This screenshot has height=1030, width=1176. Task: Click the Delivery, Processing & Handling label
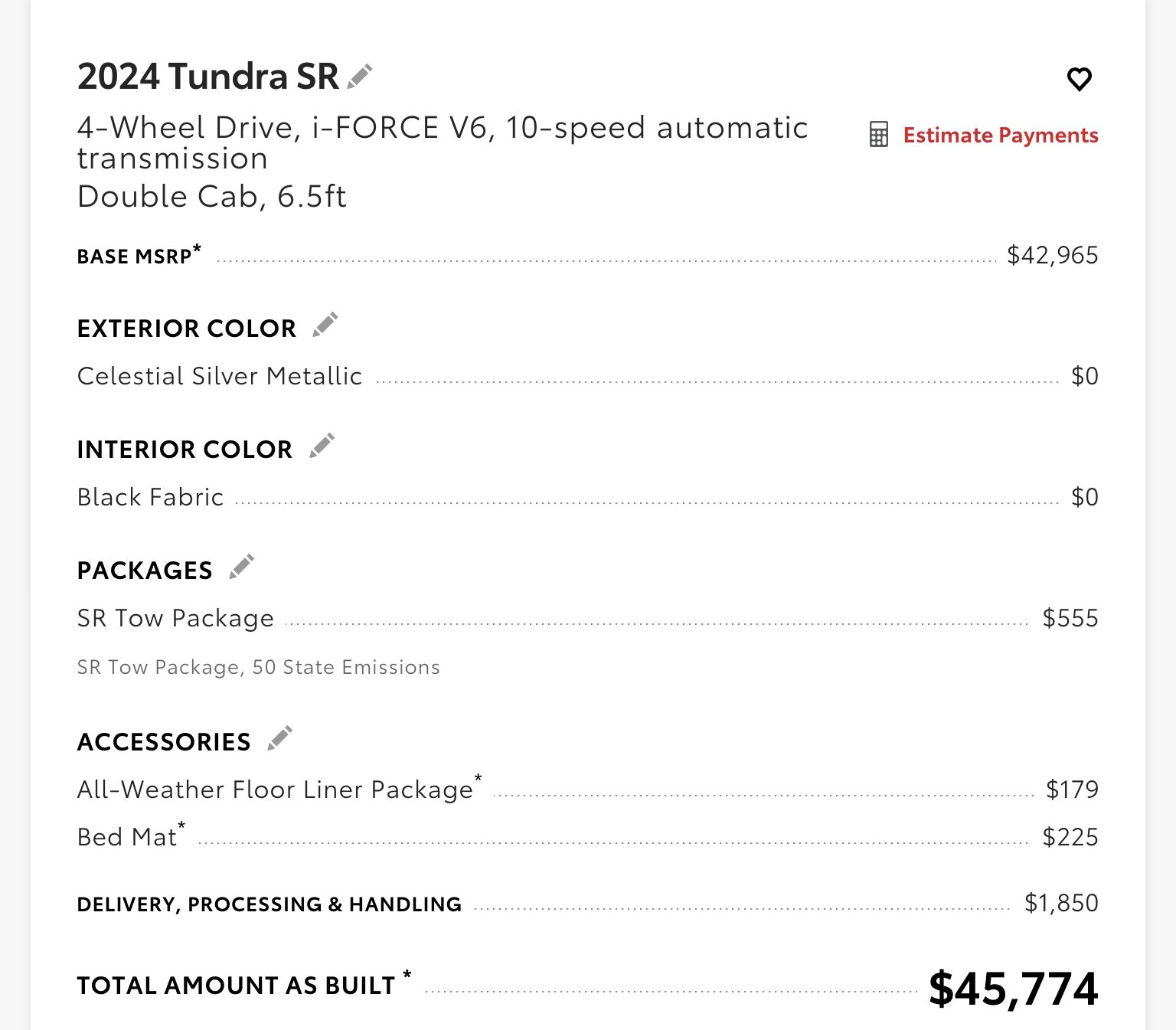coord(269,904)
